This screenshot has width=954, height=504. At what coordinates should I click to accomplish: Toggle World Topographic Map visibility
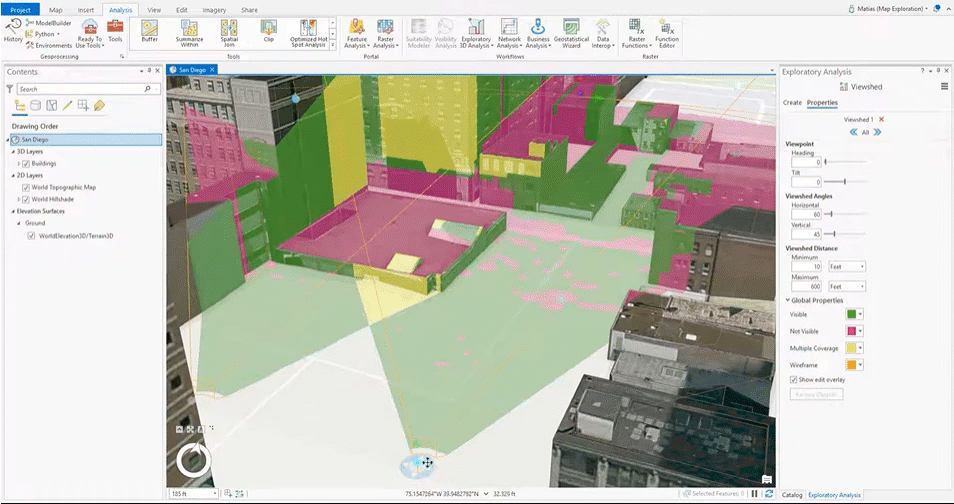tap(26, 187)
